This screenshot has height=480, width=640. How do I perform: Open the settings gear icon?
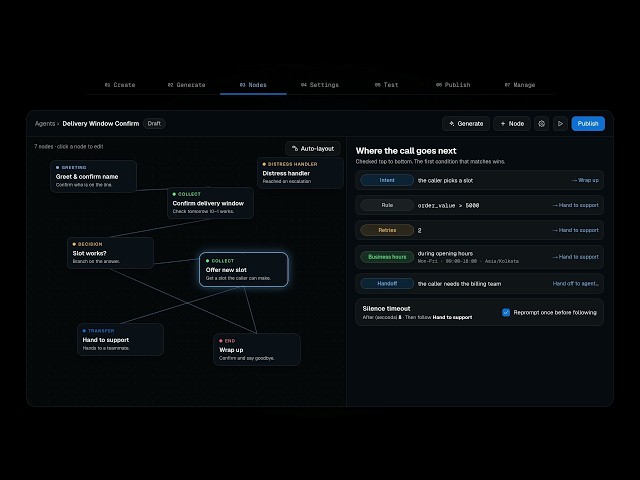(541, 124)
